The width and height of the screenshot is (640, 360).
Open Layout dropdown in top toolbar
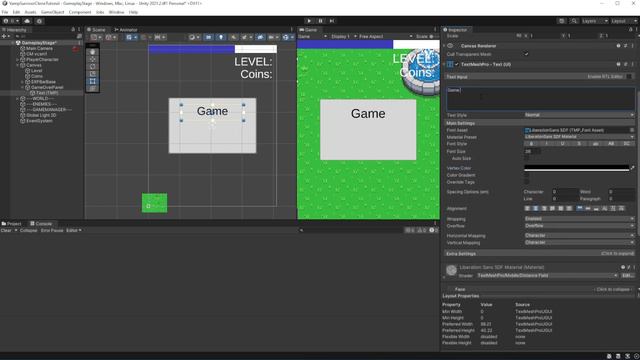(x=624, y=21)
